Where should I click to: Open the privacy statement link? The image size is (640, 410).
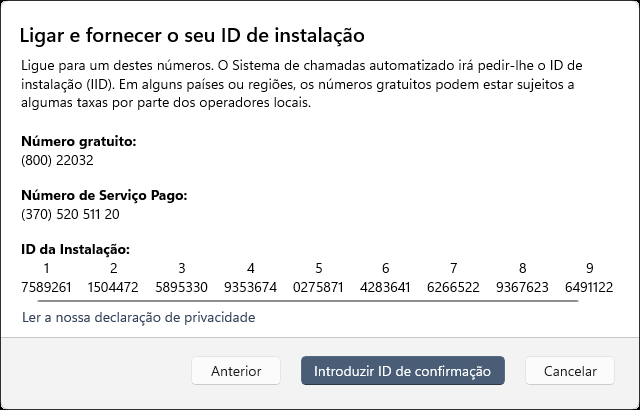point(138,317)
